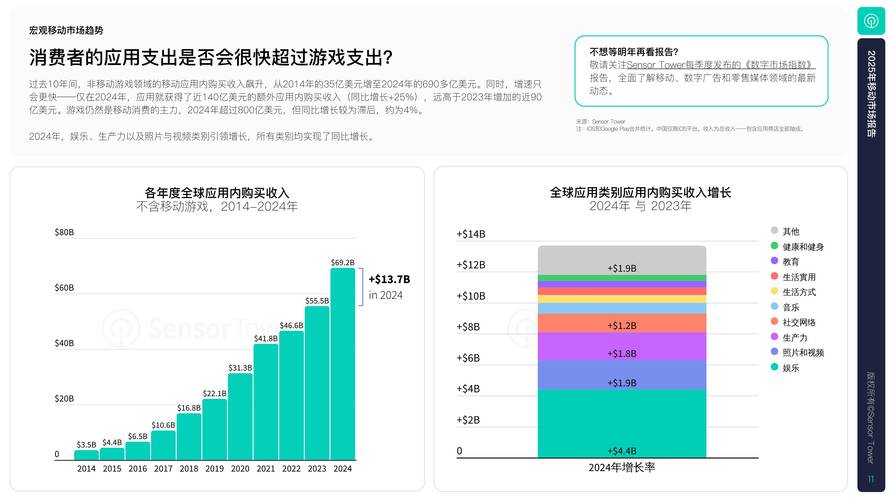Select the 照片和视频 legend dot

[x=774, y=353]
